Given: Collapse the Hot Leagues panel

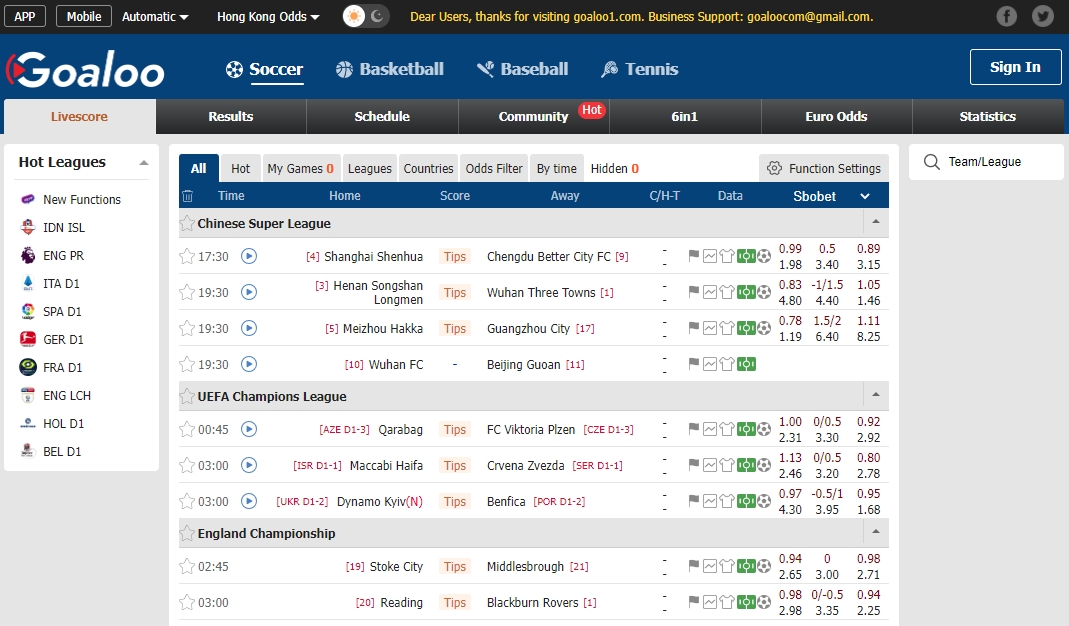Looking at the screenshot, I should [x=144, y=162].
